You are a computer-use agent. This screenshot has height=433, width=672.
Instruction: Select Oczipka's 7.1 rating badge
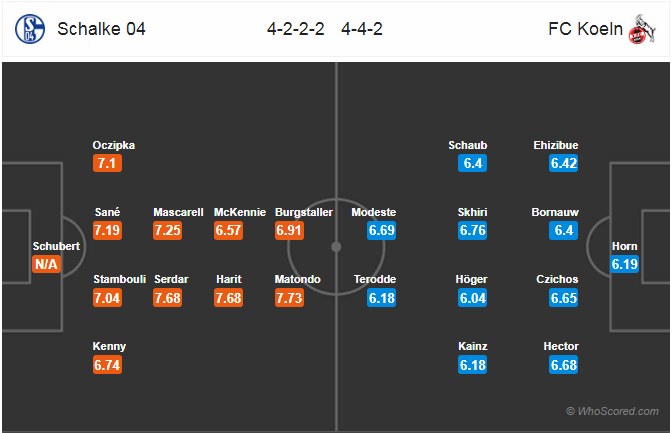[x=107, y=163]
